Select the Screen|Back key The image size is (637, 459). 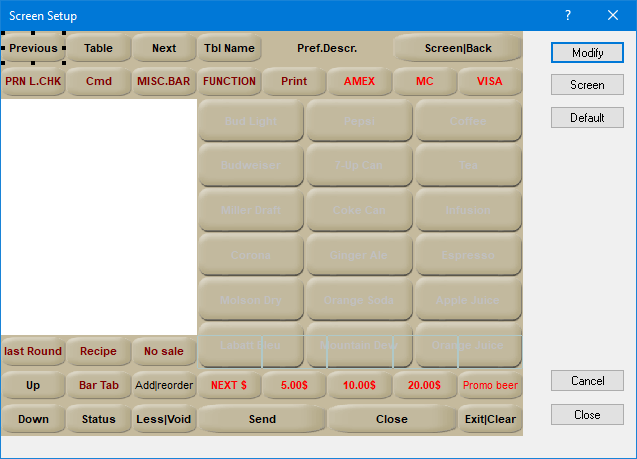coord(458,48)
